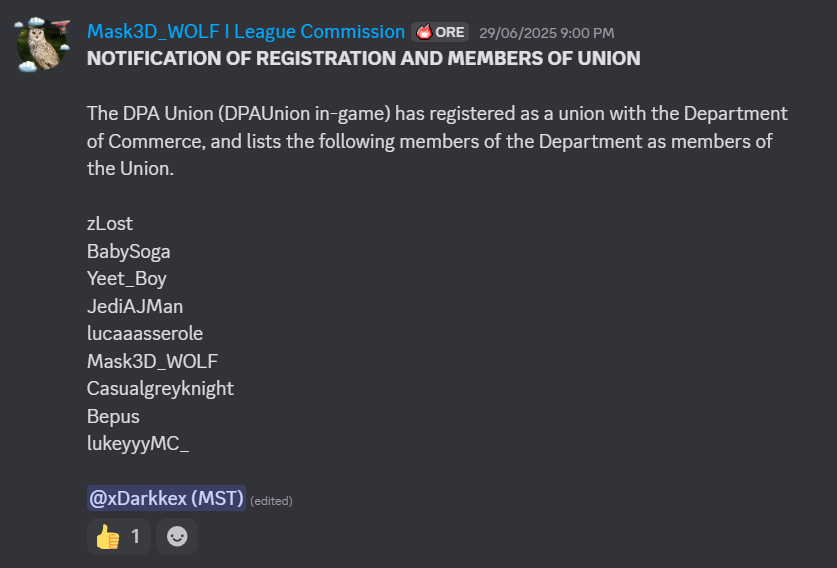Open the add reaction smiley picker

coord(177,536)
